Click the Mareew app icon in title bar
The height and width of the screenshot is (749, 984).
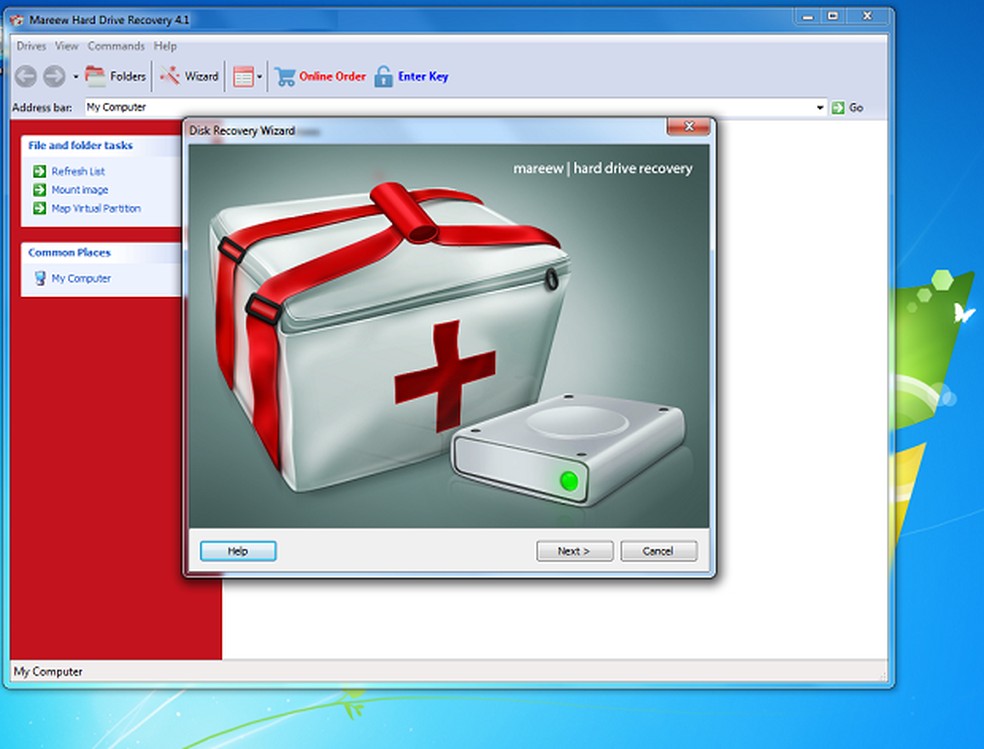(x=16, y=20)
